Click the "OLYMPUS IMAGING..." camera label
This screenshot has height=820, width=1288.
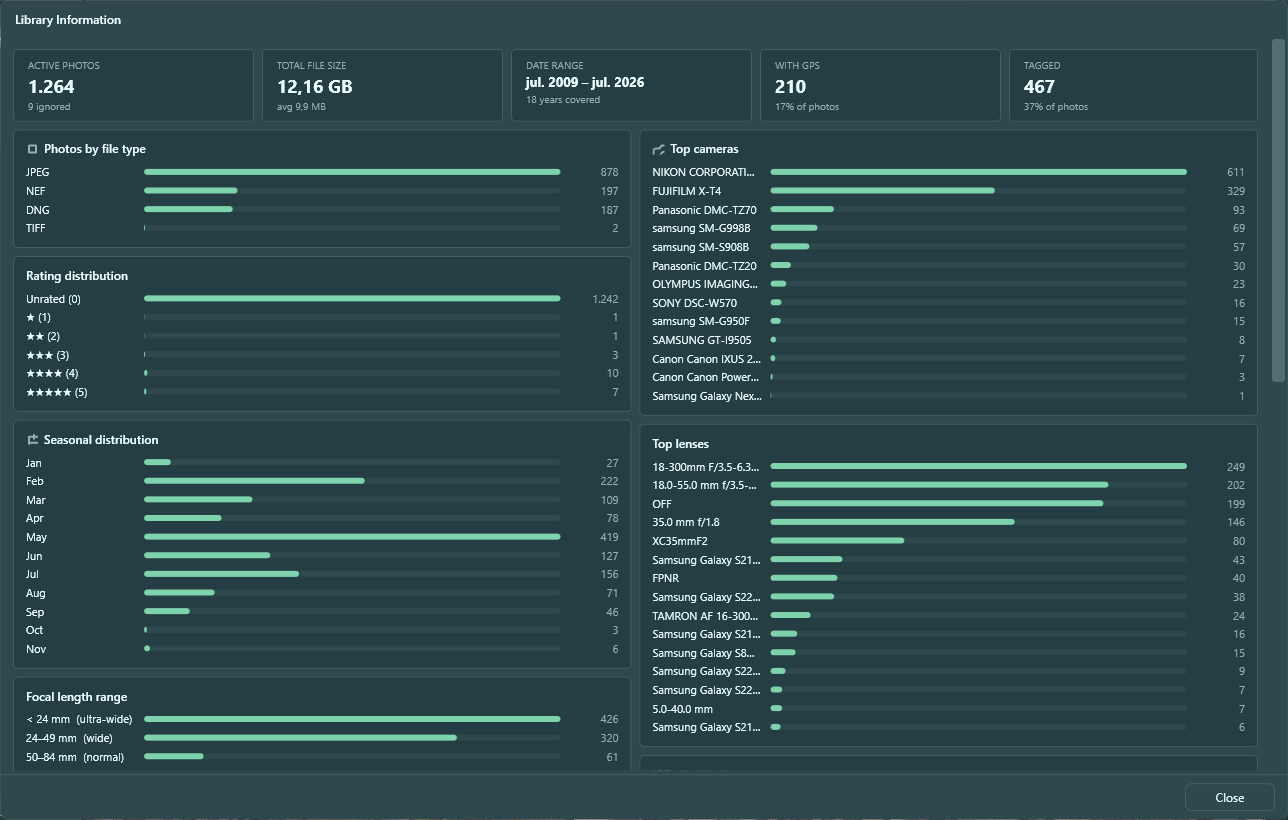[x=704, y=284]
